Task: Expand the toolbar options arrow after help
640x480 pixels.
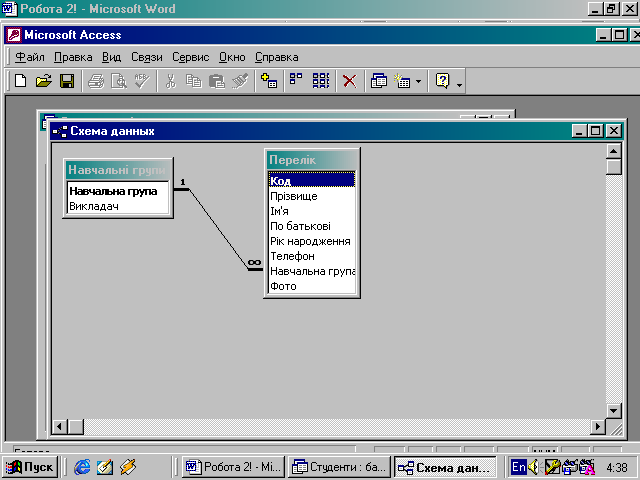Action: point(460,85)
